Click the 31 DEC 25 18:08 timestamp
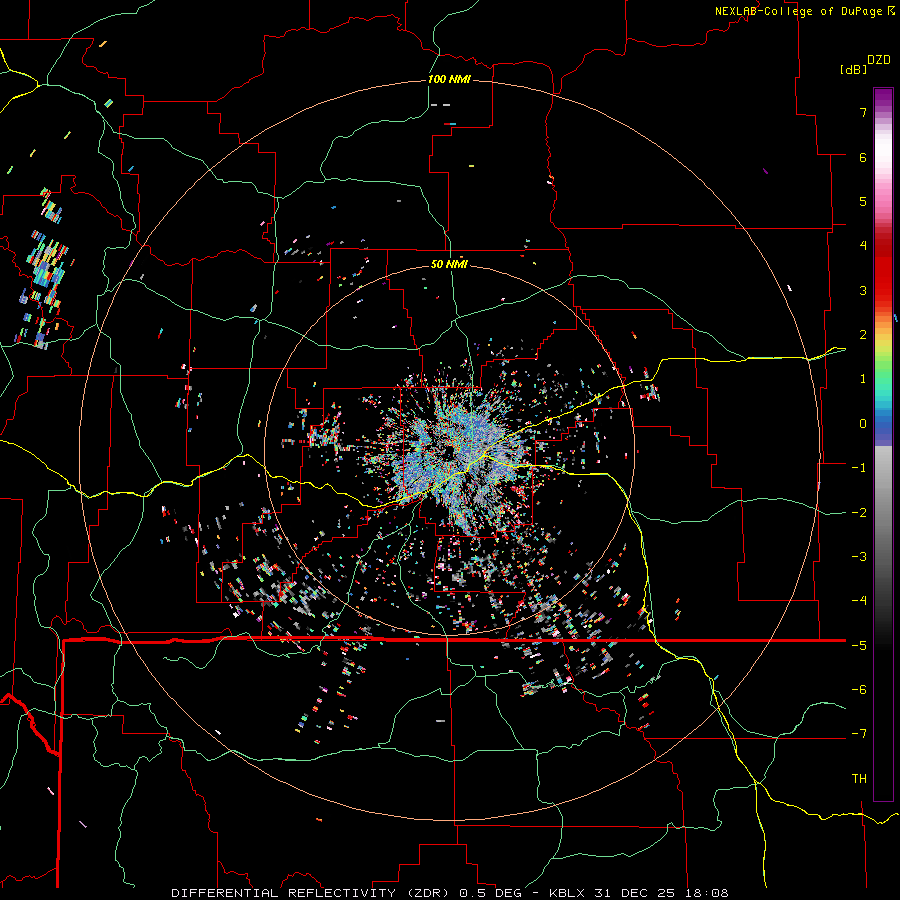This screenshot has width=900, height=900. pos(660,893)
